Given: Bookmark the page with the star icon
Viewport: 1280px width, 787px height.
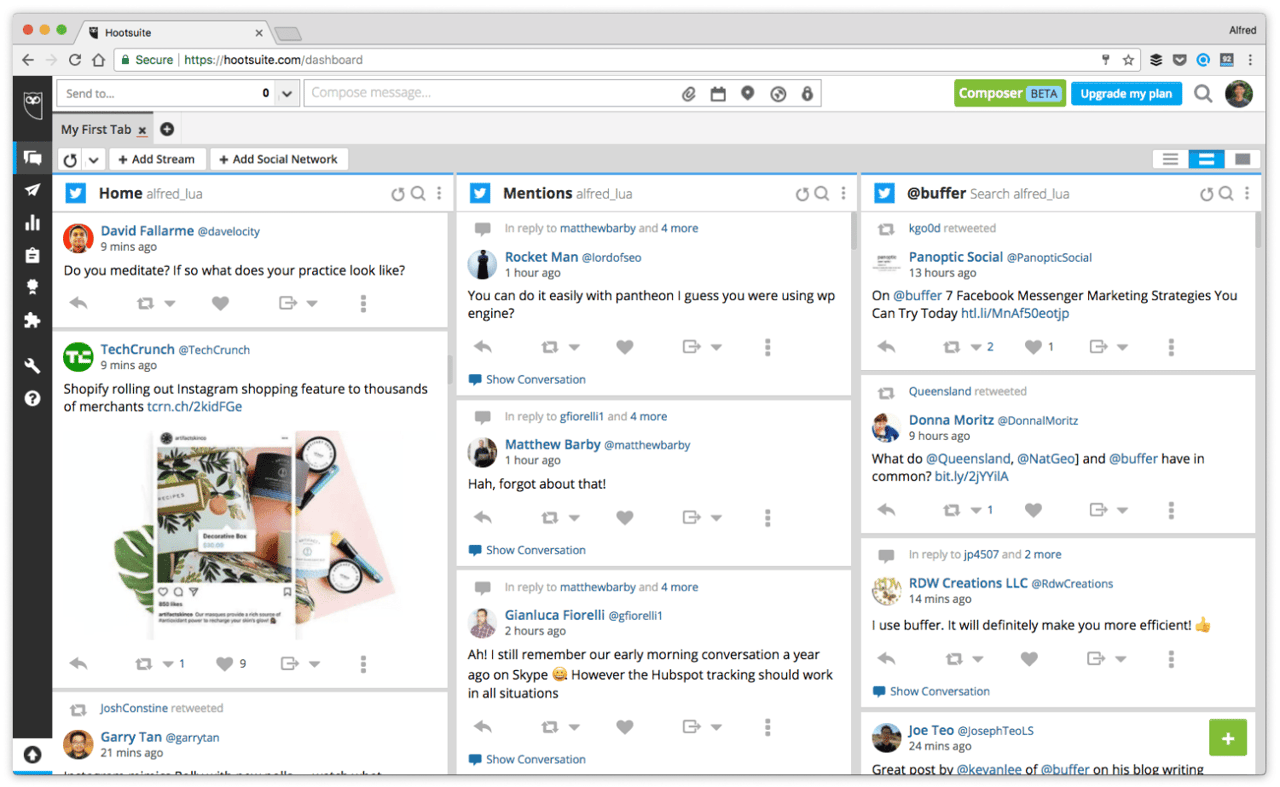Looking at the screenshot, I should (1128, 60).
